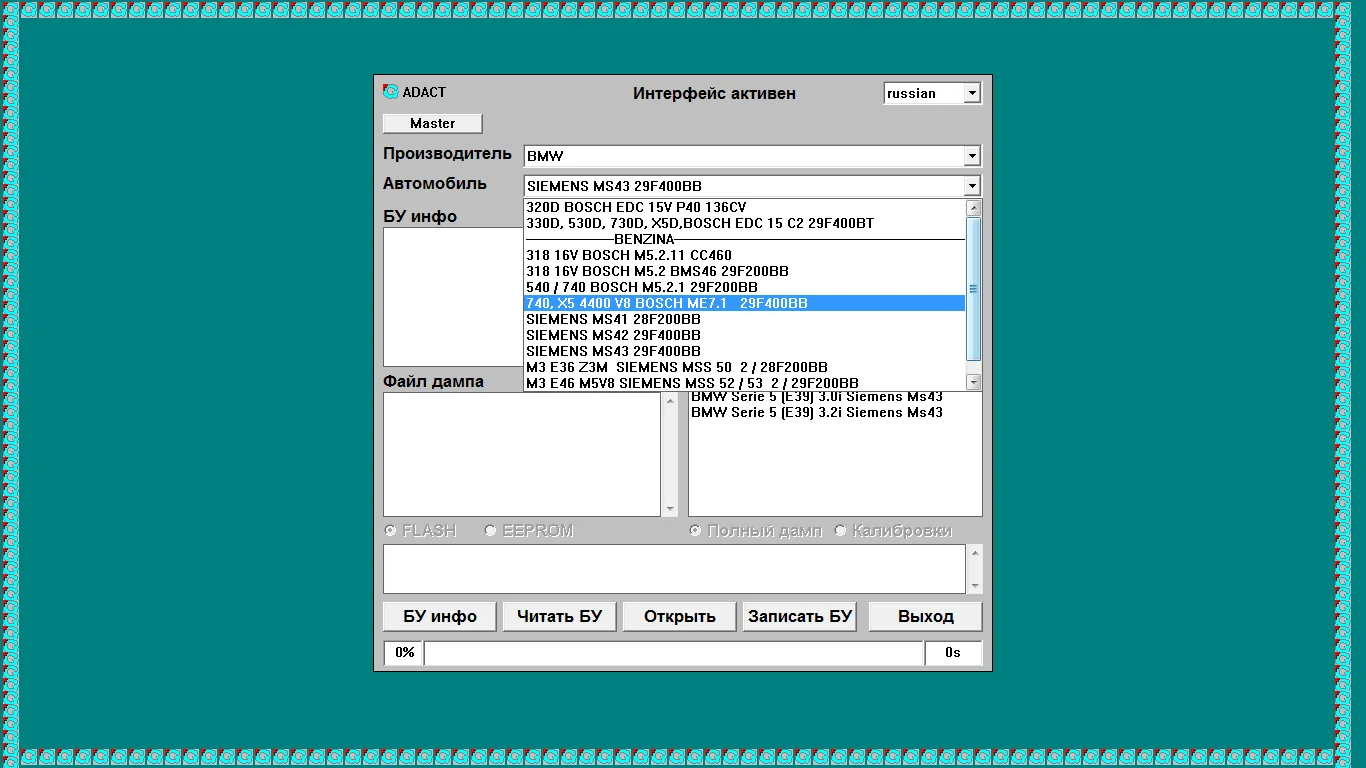Collapse the Автомобиль dropdown using its arrow

coord(972,186)
